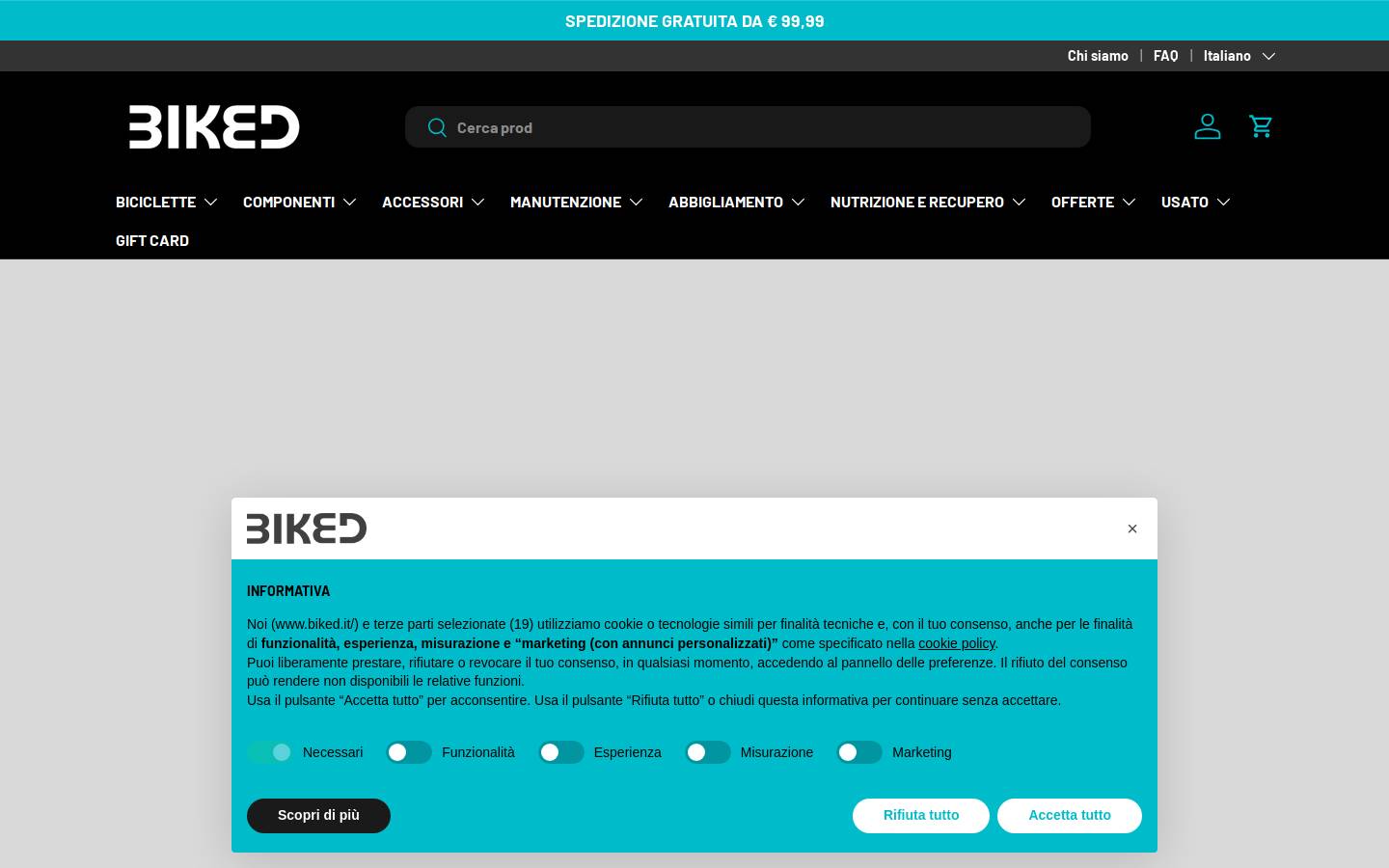The width and height of the screenshot is (1389, 868).
Task: Click the search magnifier icon
Action: pyautogui.click(x=437, y=127)
